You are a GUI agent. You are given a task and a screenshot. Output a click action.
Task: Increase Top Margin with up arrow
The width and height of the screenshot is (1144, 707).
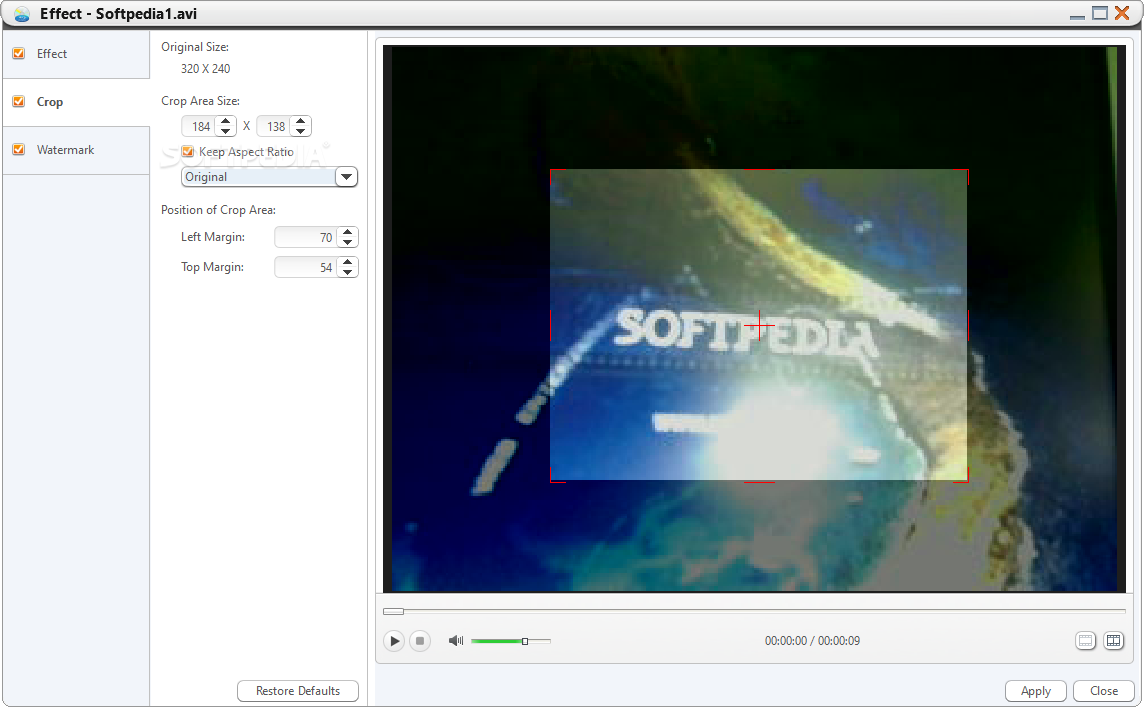point(348,262)
